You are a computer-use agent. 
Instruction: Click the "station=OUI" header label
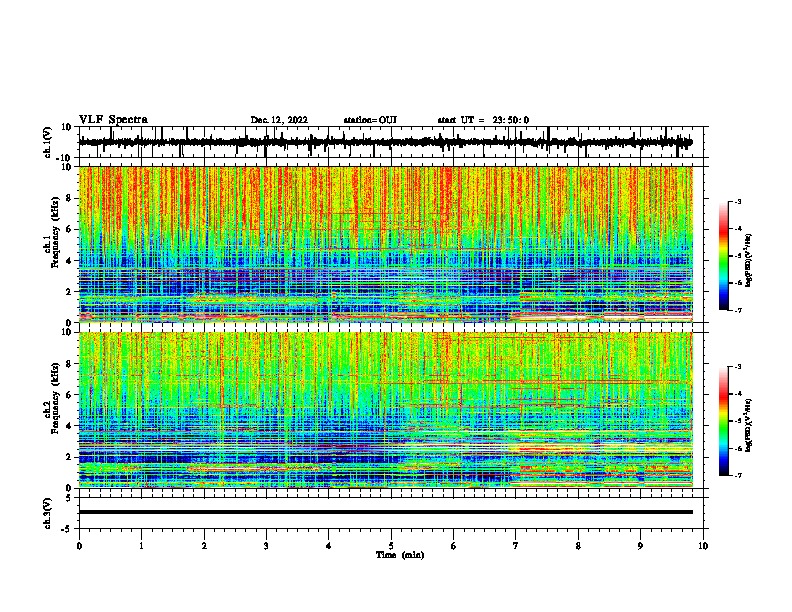[x=370, y=120]
